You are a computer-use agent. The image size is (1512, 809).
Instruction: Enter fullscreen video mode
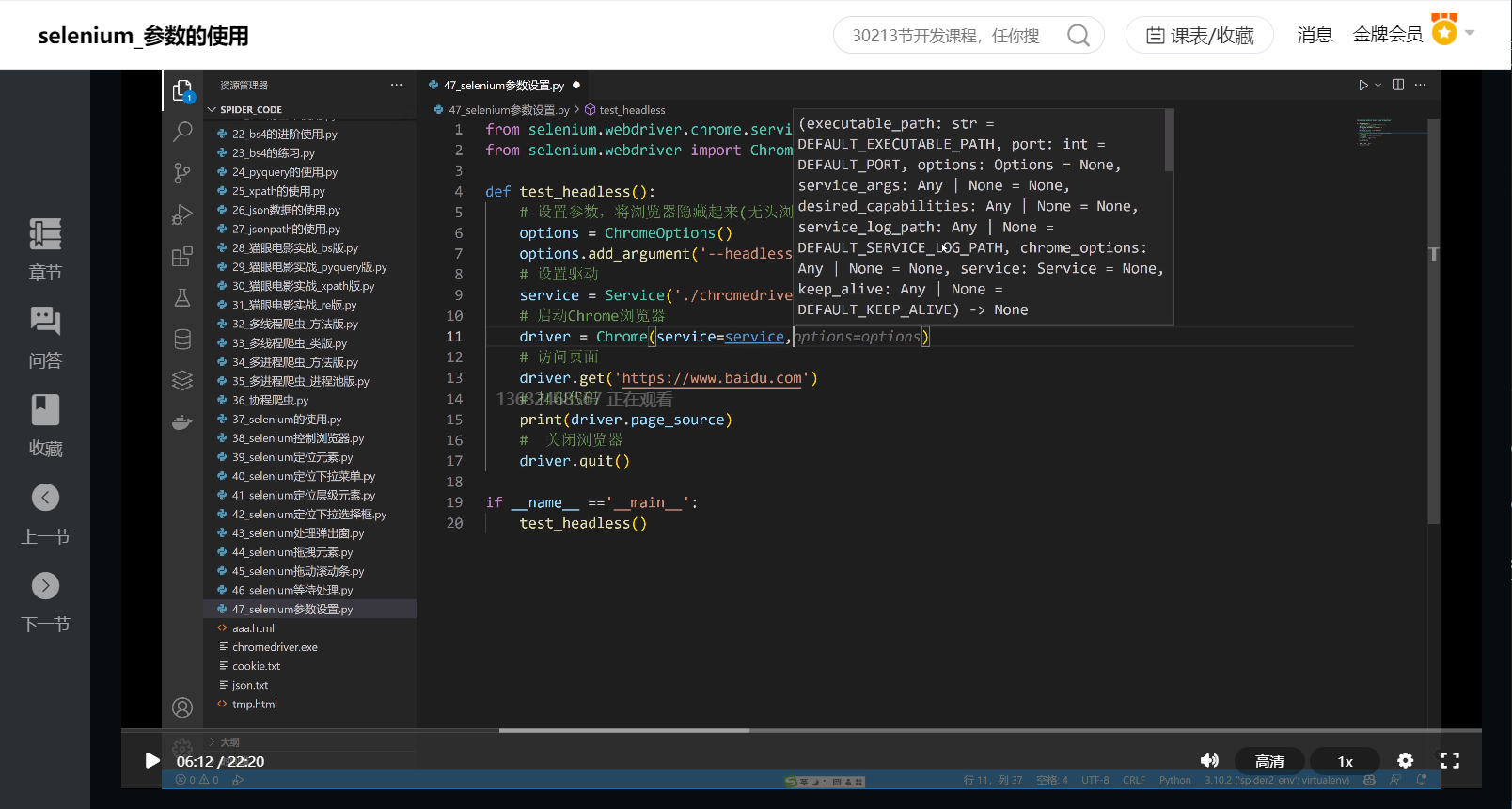click(x=1450, y=760)
